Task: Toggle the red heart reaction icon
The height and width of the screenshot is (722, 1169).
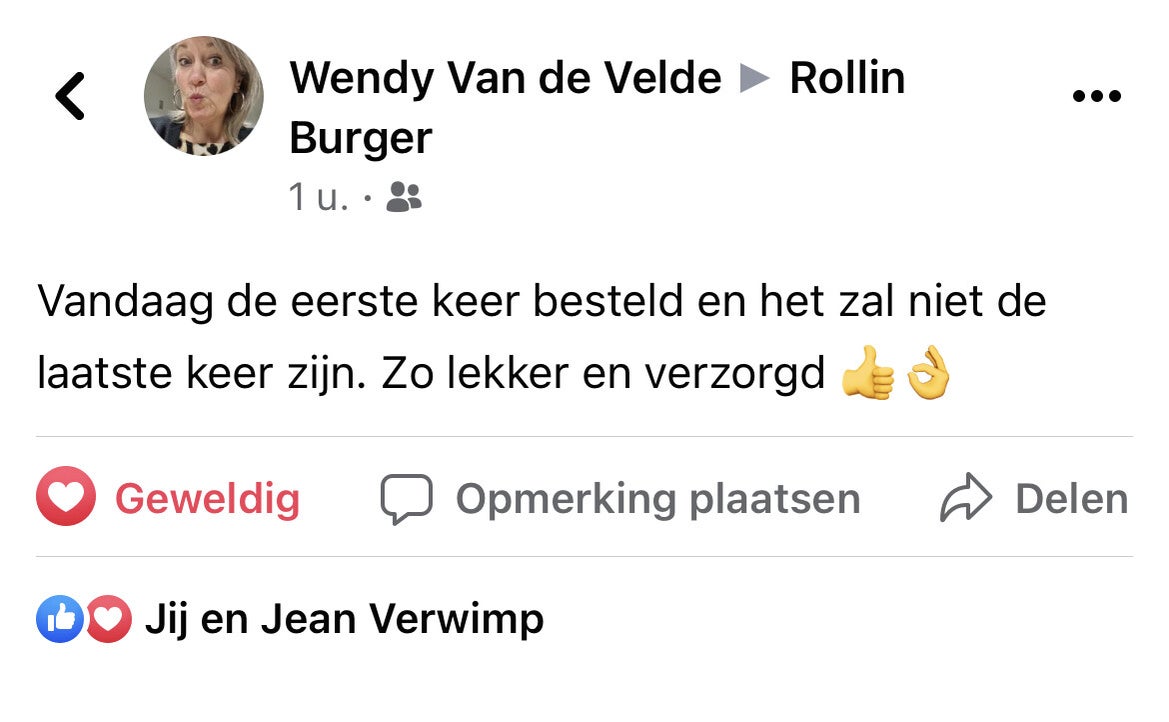Action: (x=66, y=496)
